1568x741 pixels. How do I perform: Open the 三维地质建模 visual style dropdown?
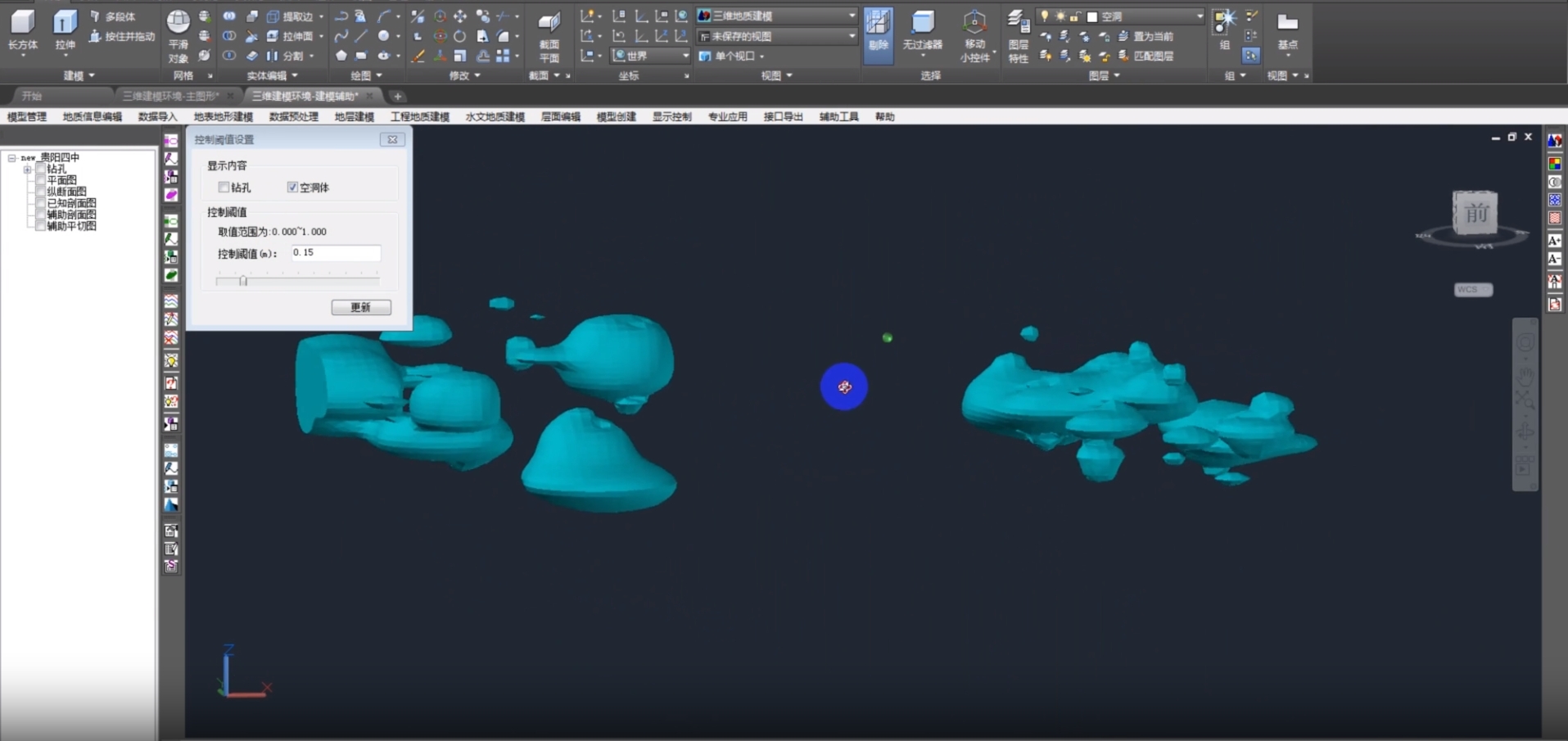[x=852, y=16]
